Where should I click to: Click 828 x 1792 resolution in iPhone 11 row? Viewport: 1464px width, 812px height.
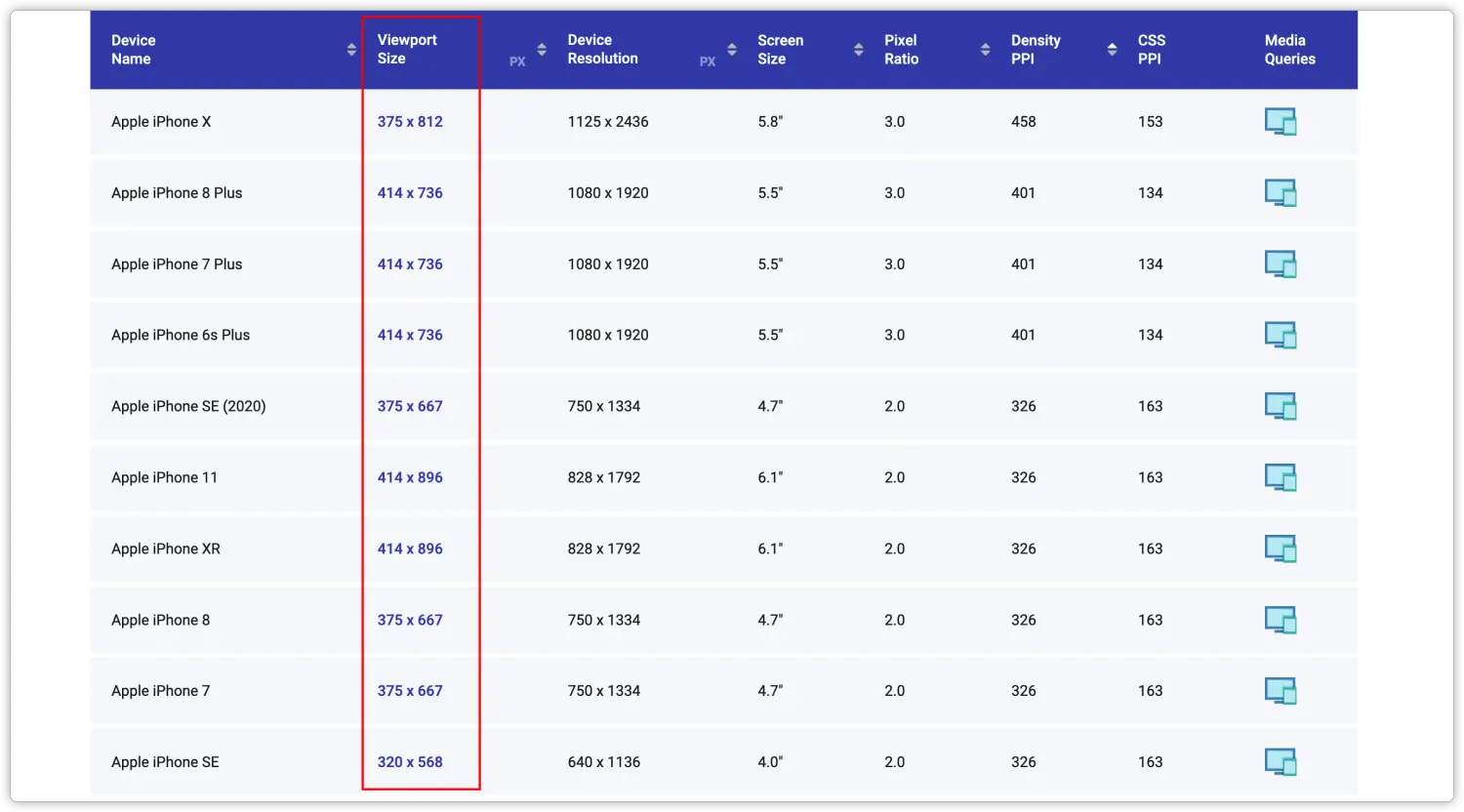604,477
